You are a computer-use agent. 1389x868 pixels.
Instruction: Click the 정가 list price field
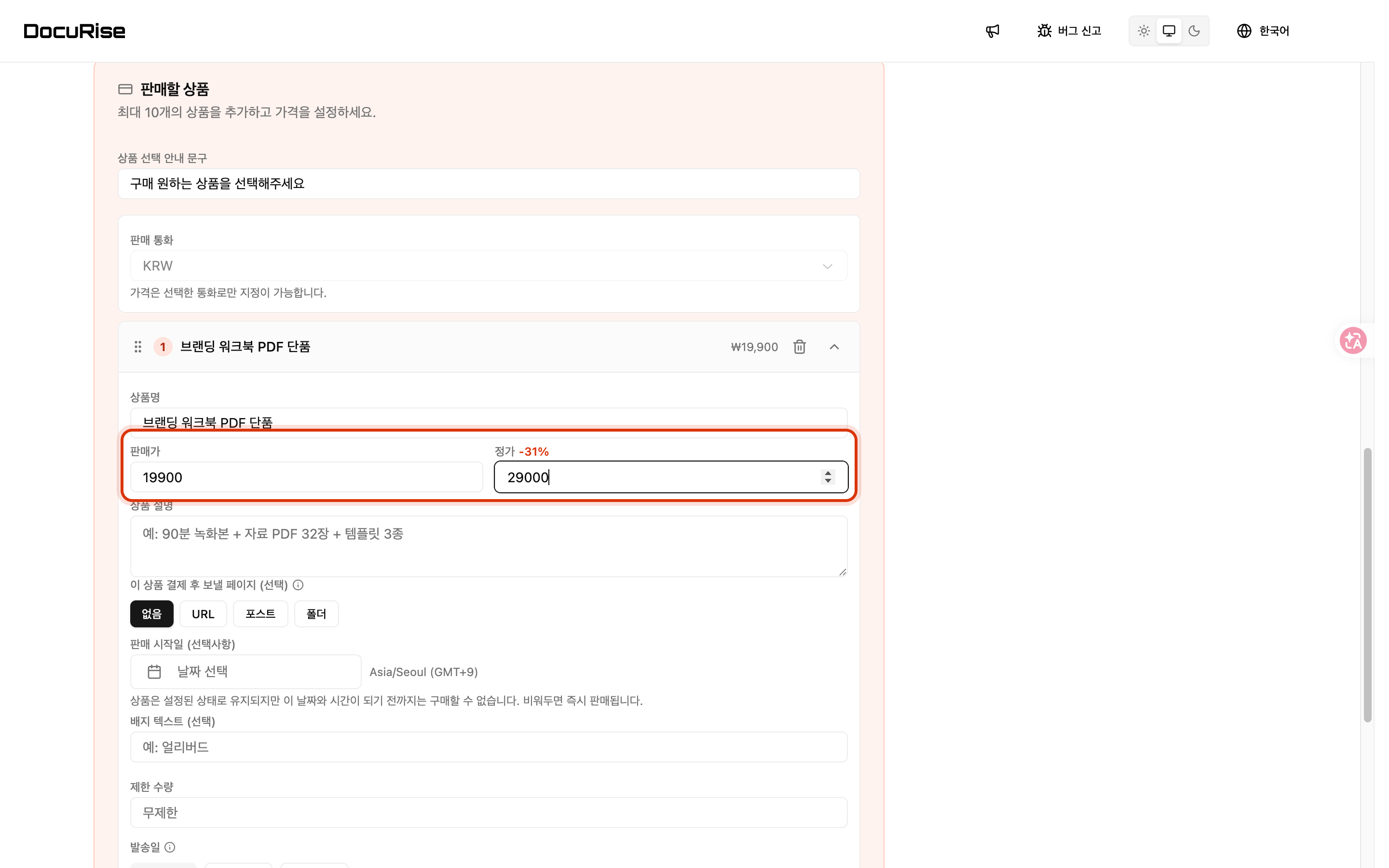click(670, 477)
